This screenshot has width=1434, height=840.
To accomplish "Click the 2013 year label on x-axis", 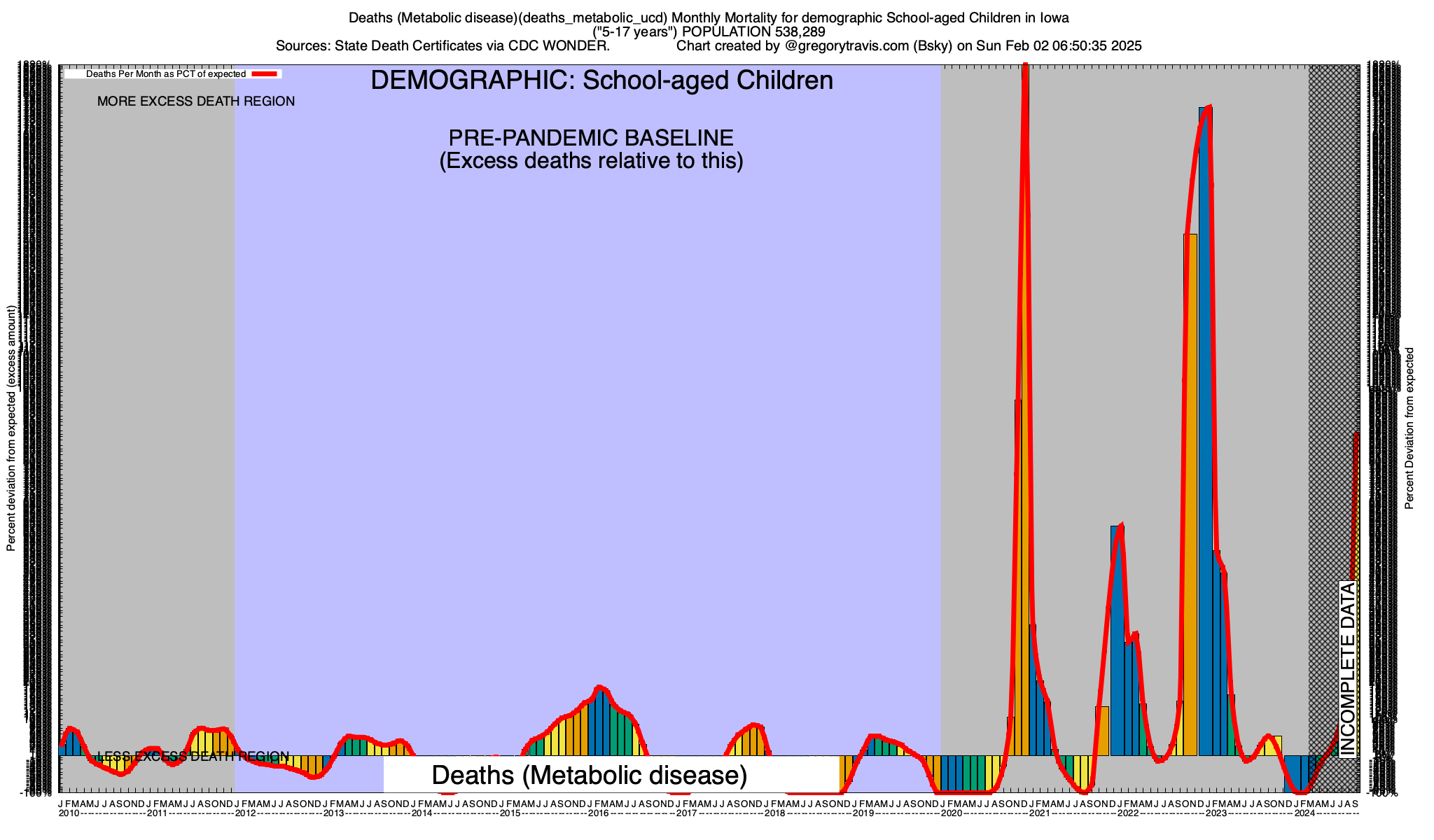I will tap(333, 813).
